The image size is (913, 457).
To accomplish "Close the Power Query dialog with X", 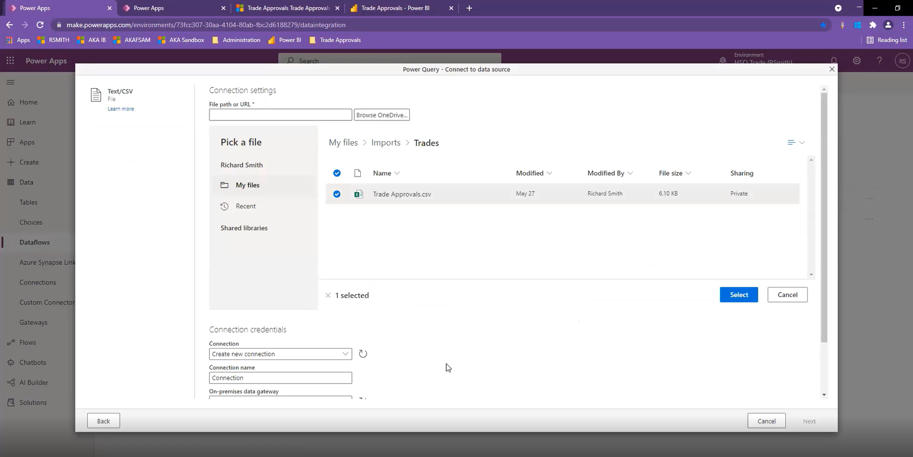I will (832, 69).
